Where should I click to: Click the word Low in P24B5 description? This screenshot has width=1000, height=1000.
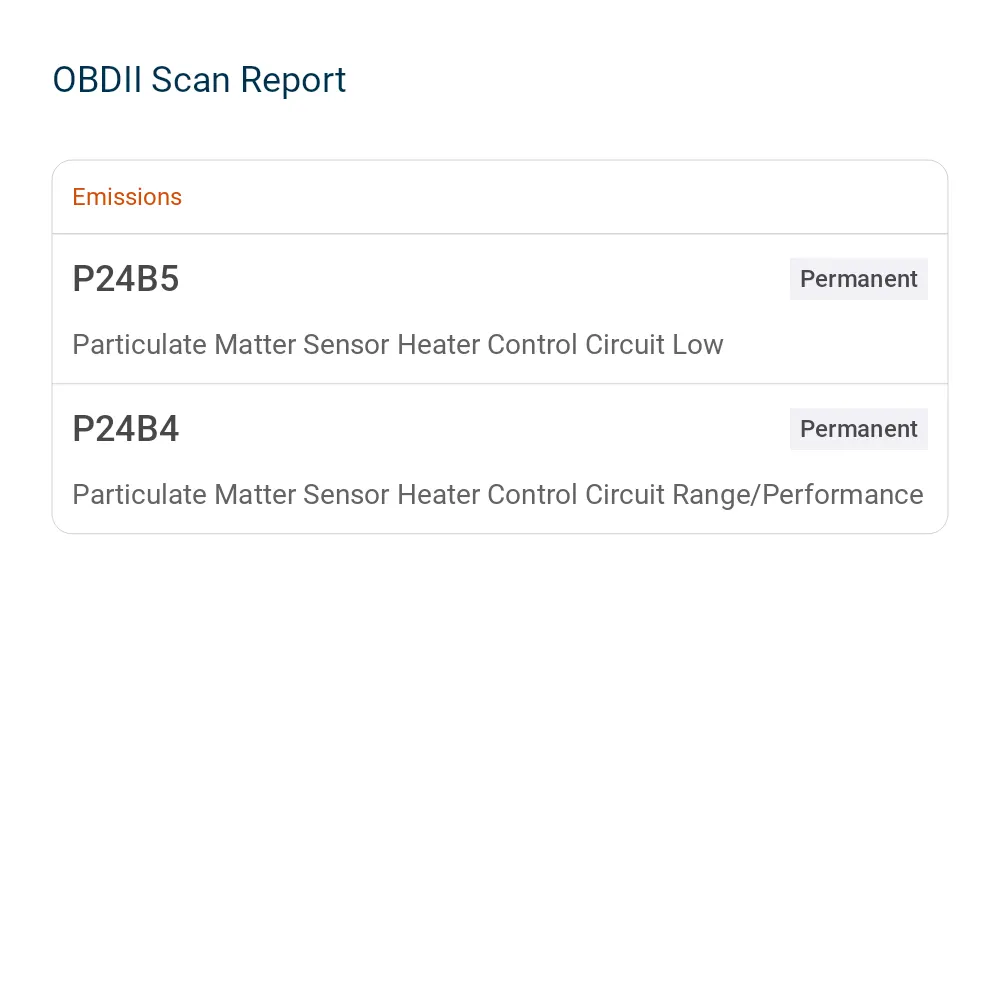[698, 344]
